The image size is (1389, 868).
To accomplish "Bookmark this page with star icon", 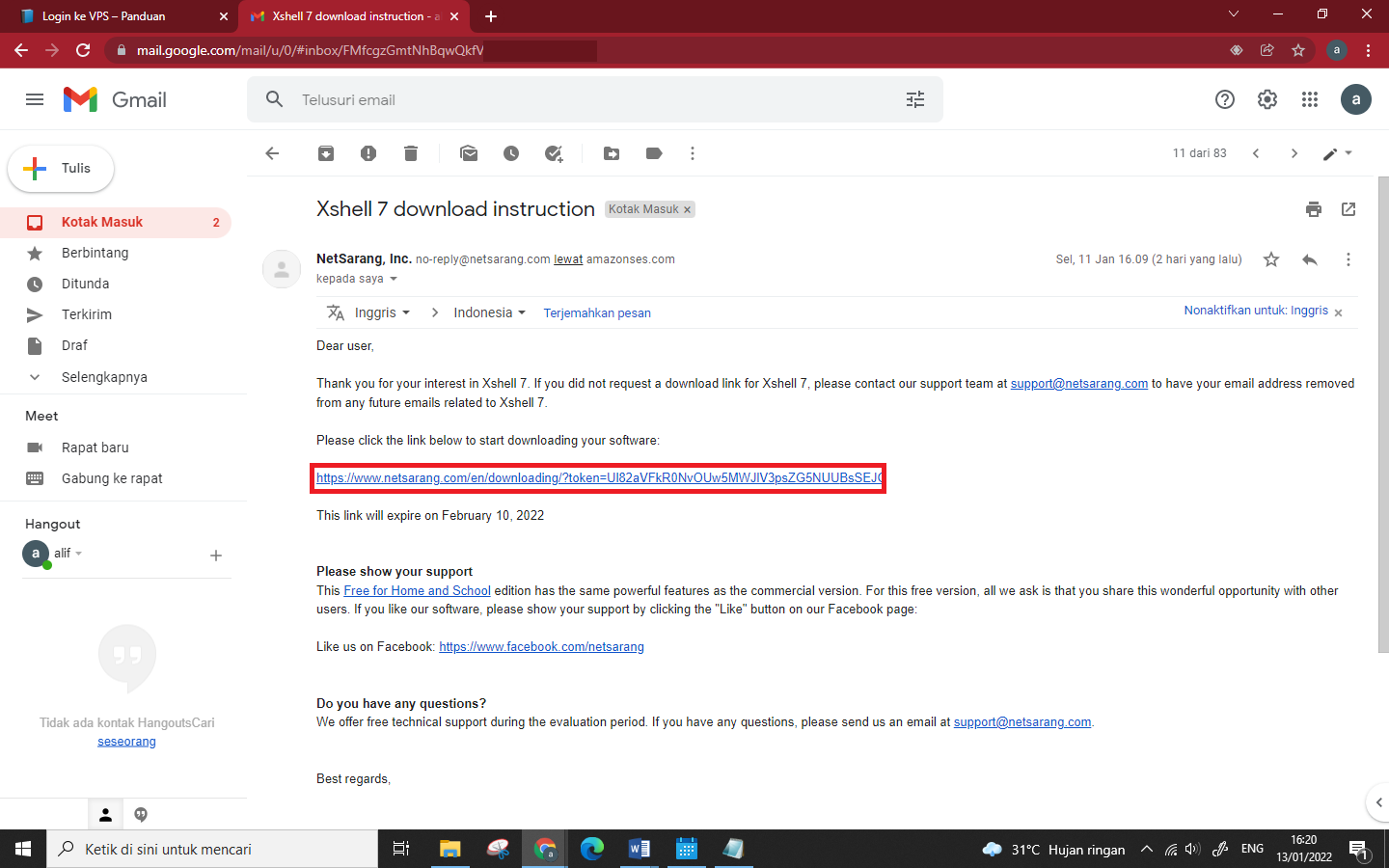I will [1298, 50].
